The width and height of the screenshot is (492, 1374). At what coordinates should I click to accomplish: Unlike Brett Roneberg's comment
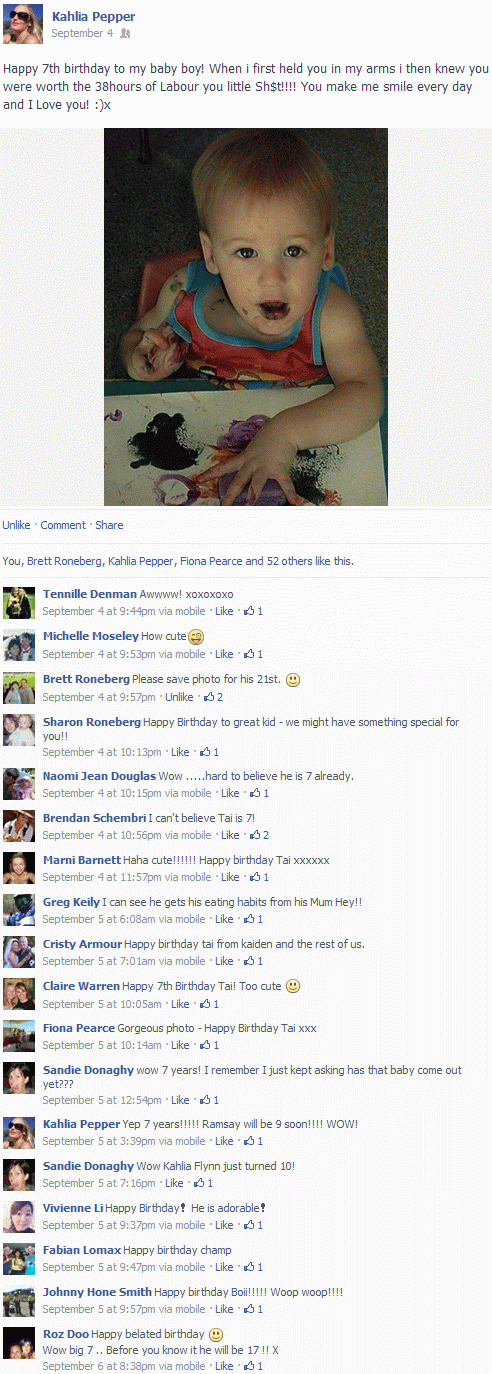tap(179, 697)
